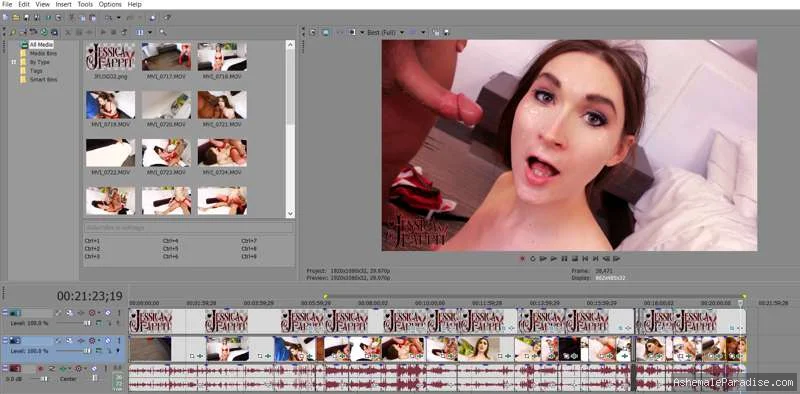This screenshot has width=800, height=394.
Task: Click the timecode display 00:21:23;19
Action: click(x=90, y=296)
